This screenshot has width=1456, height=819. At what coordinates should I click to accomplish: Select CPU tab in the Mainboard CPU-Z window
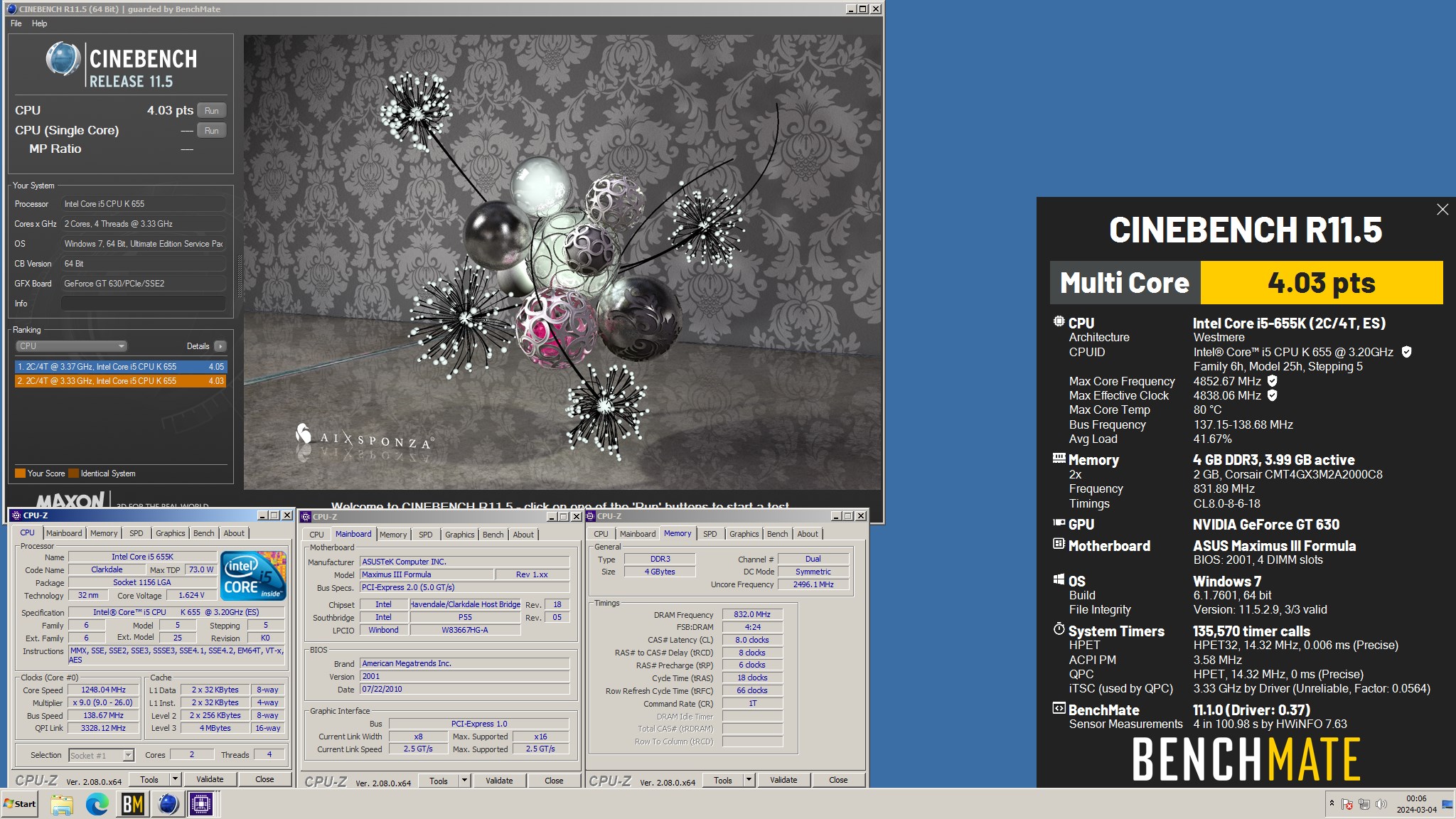pos(316,535)
